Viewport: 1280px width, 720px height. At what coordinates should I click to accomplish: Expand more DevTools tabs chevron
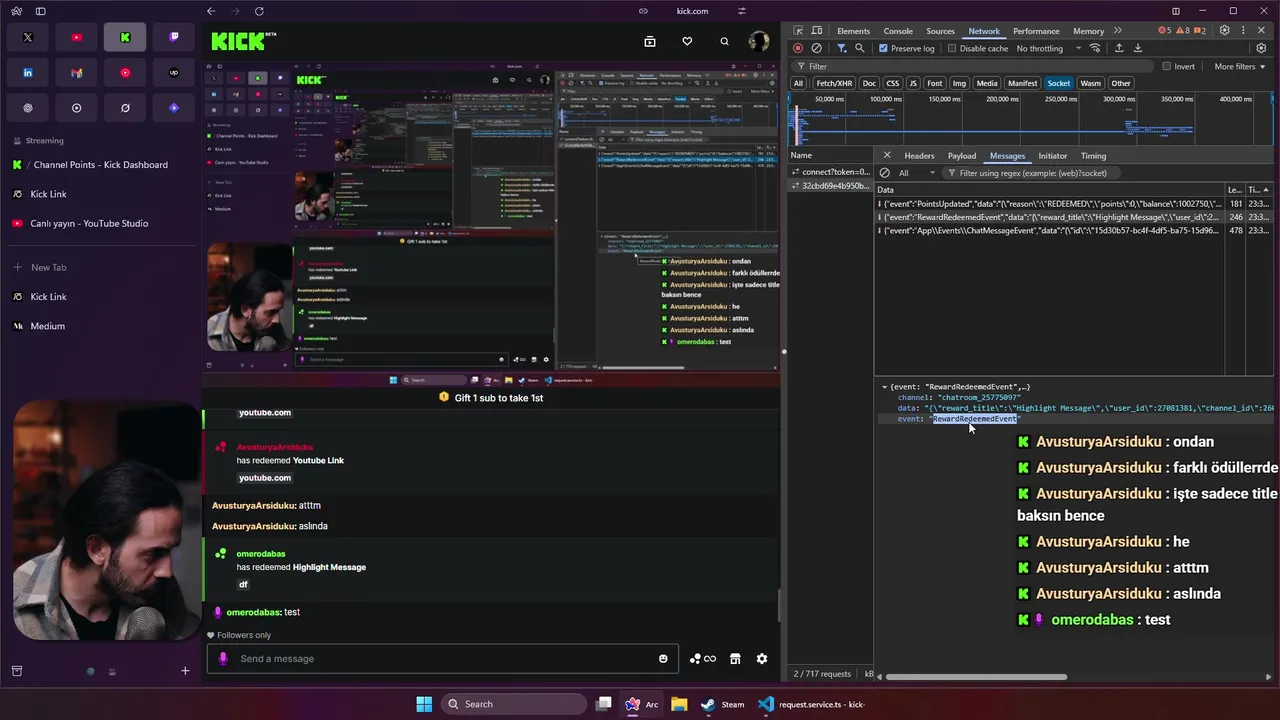coord(1118,31)
